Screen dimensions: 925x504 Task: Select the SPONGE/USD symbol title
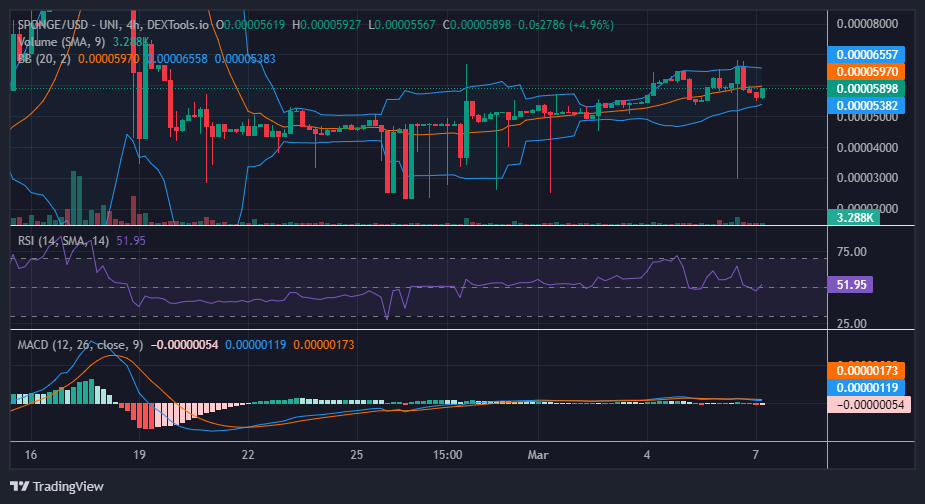pyautogui.click(x=54, y=25)
